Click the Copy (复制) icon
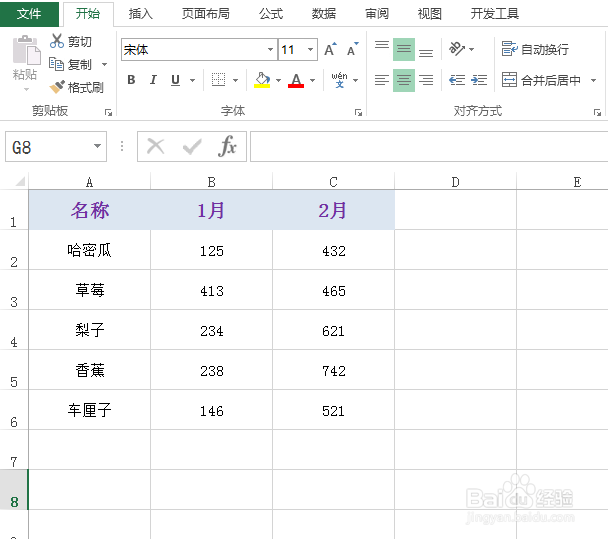608x539 pixels. [x=56, y=64]
